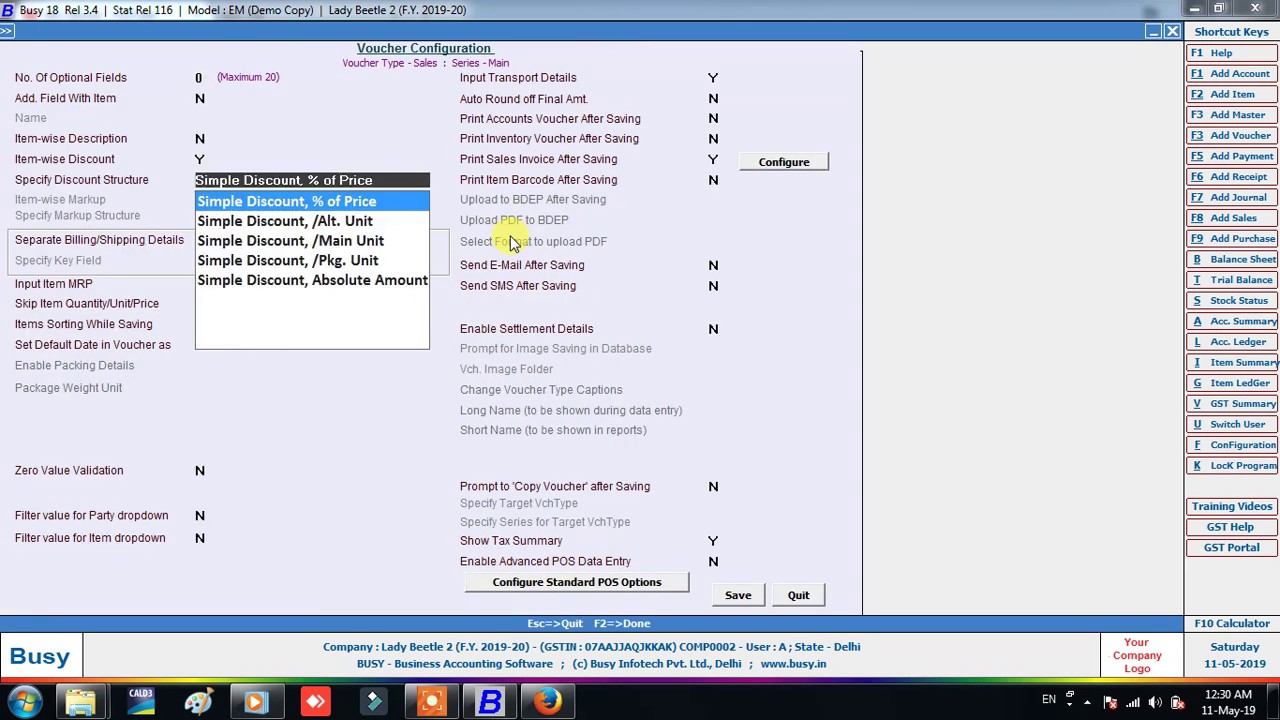Click Add Item shortcut
This screenshot has height=720, width=1280.
pyautogui.click(x=1232, y=94)
